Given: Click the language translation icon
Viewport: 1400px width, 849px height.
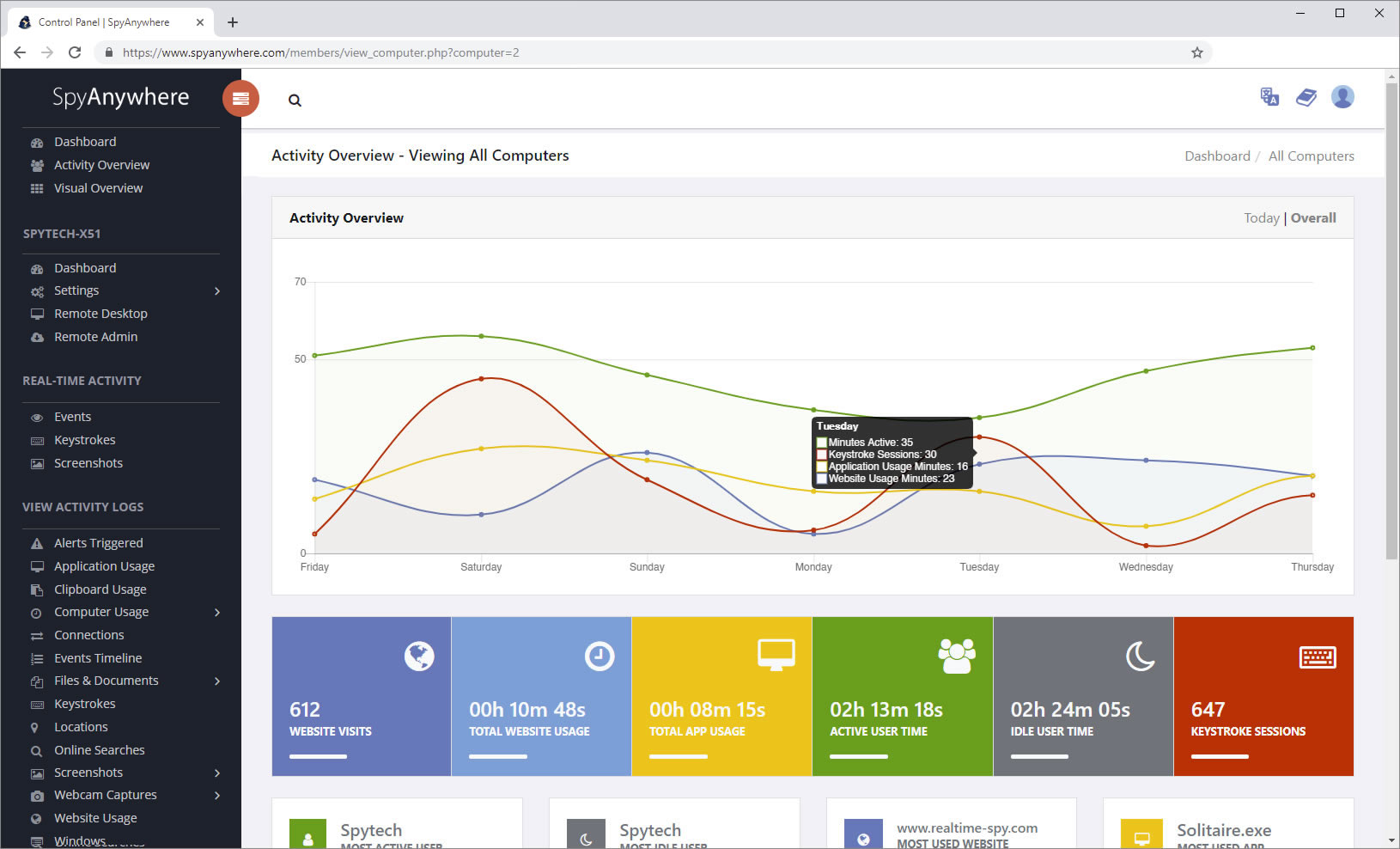Looking at the screenshot, I should [x=1269, y=97].
